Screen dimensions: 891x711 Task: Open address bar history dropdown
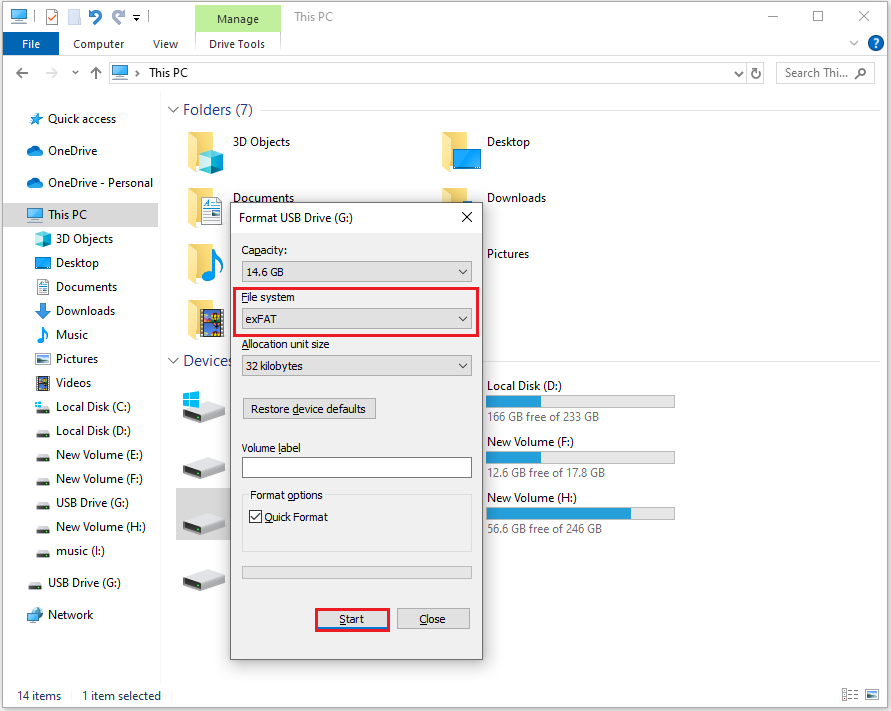pyautogui.click(x=738, y=73)
